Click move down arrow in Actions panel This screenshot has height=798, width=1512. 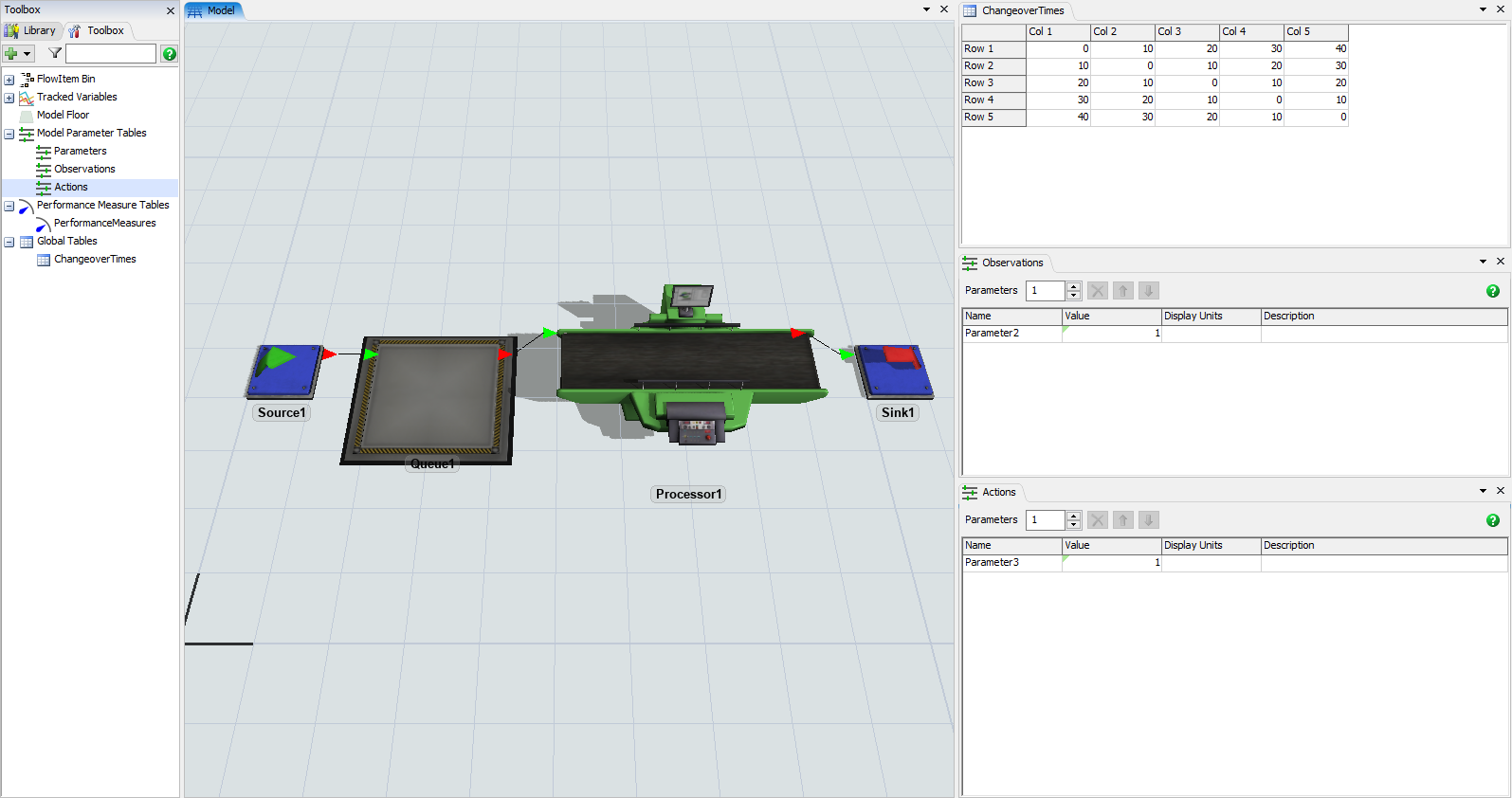[x=1148, y=520]
